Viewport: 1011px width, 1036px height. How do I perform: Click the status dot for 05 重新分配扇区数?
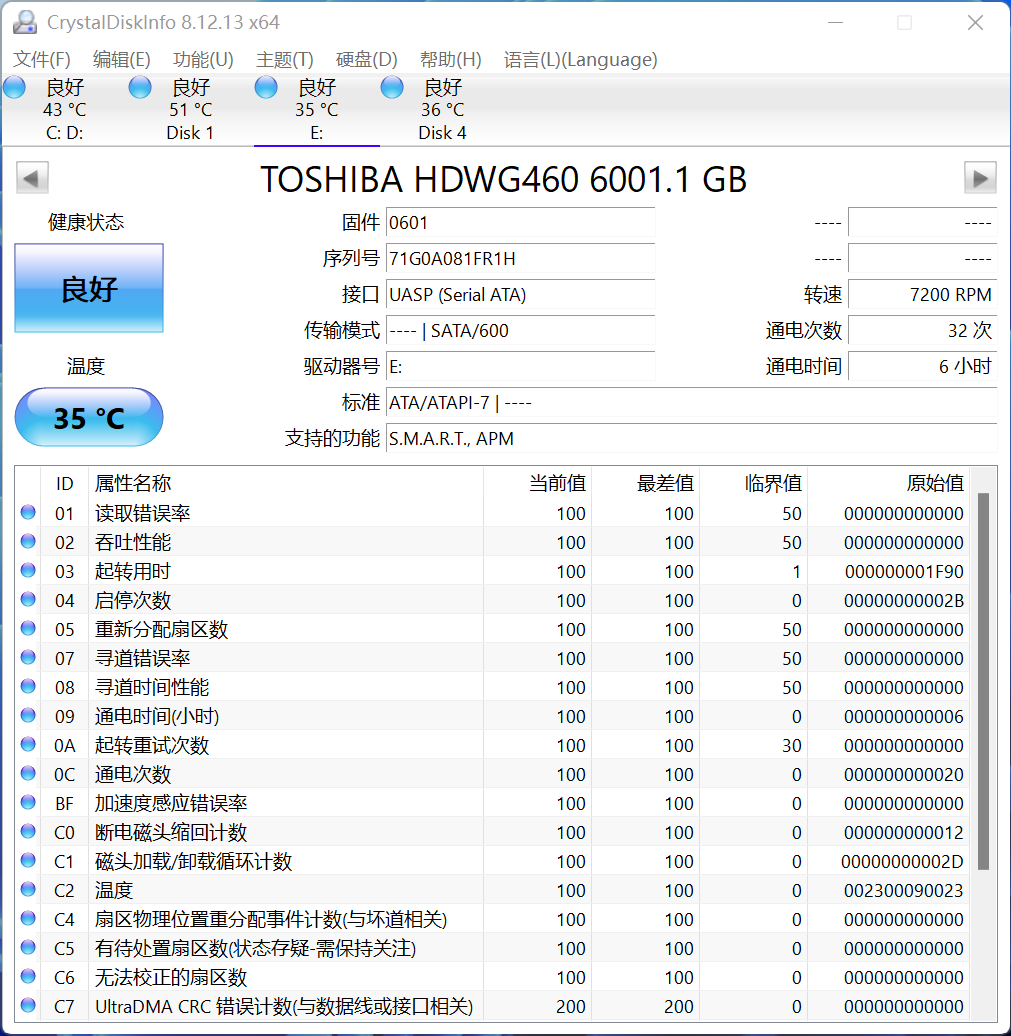pyautogui.click(x=28, y=628)
